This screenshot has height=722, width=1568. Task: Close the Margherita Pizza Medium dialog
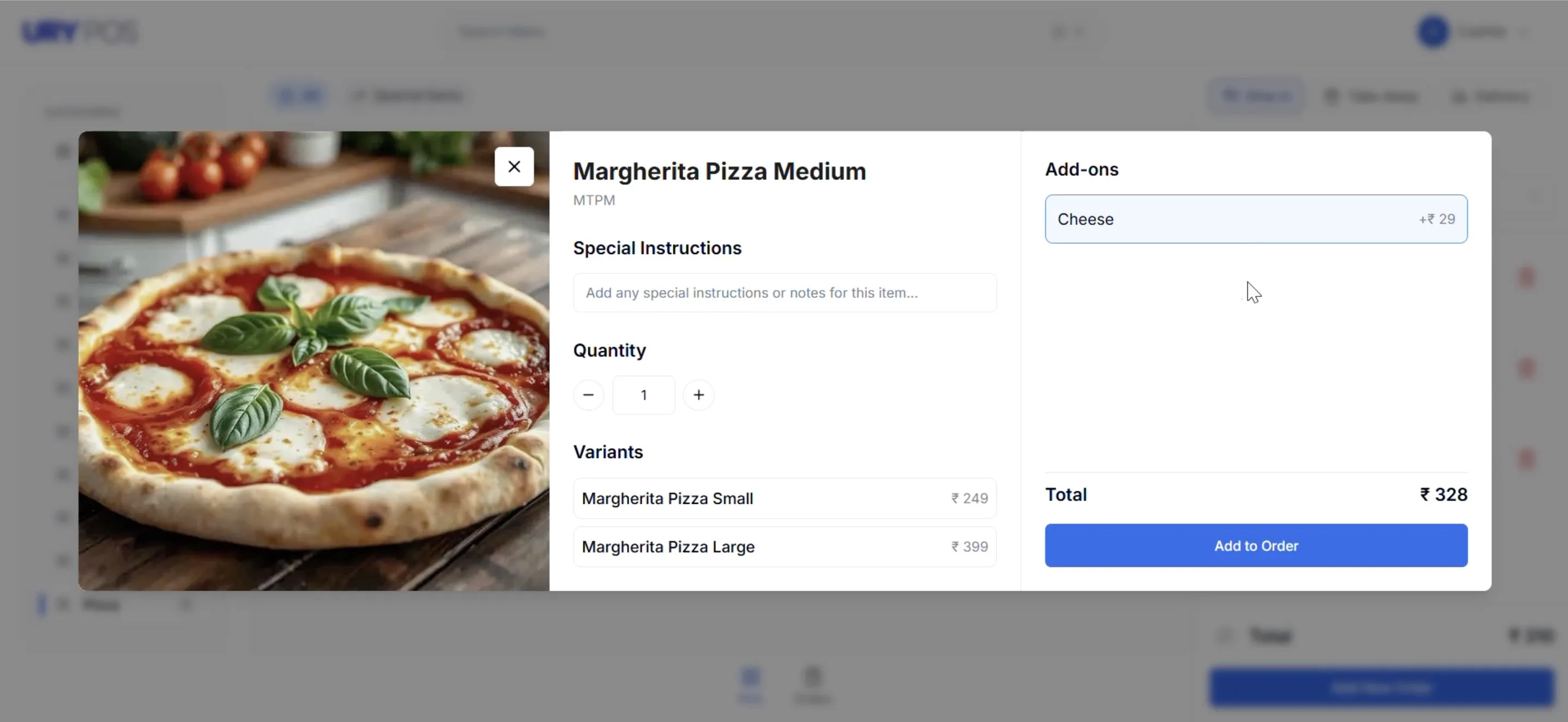tap(514, 167)
